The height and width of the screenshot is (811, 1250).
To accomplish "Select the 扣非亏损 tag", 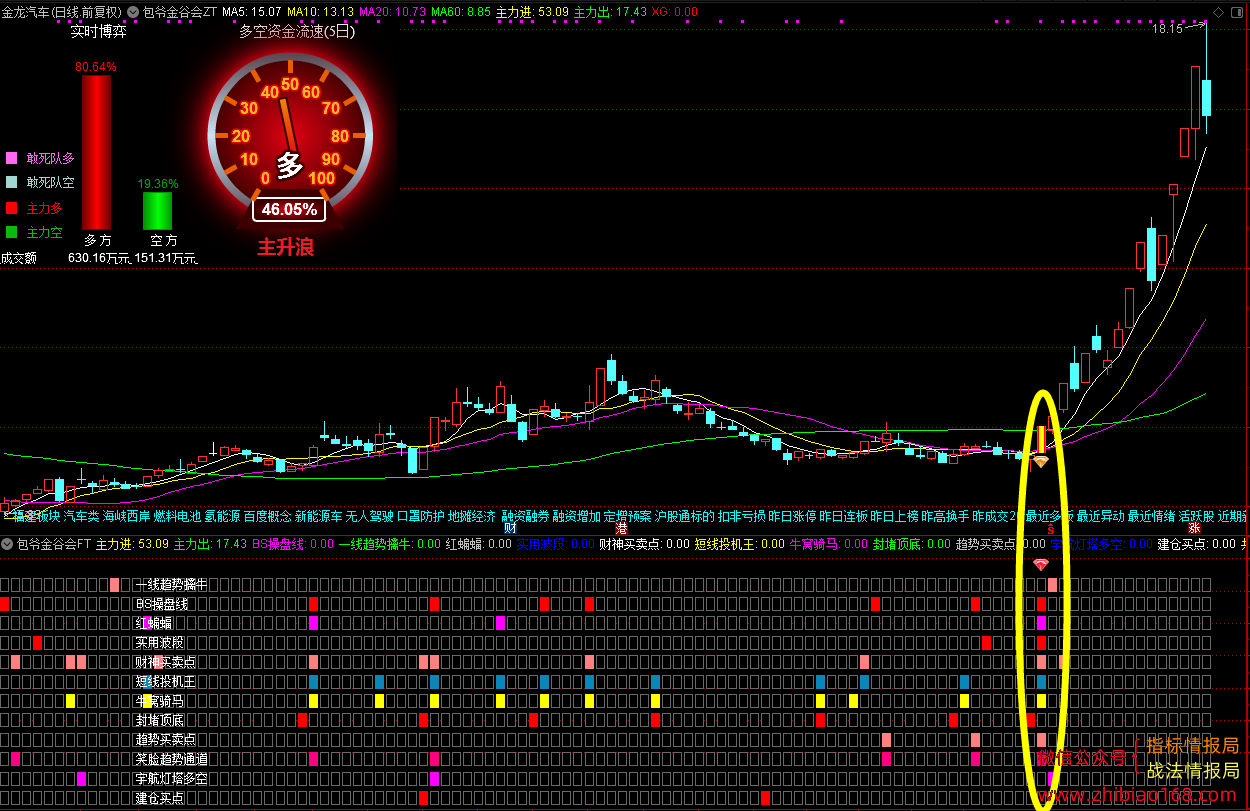I will (x=742, y=517).
